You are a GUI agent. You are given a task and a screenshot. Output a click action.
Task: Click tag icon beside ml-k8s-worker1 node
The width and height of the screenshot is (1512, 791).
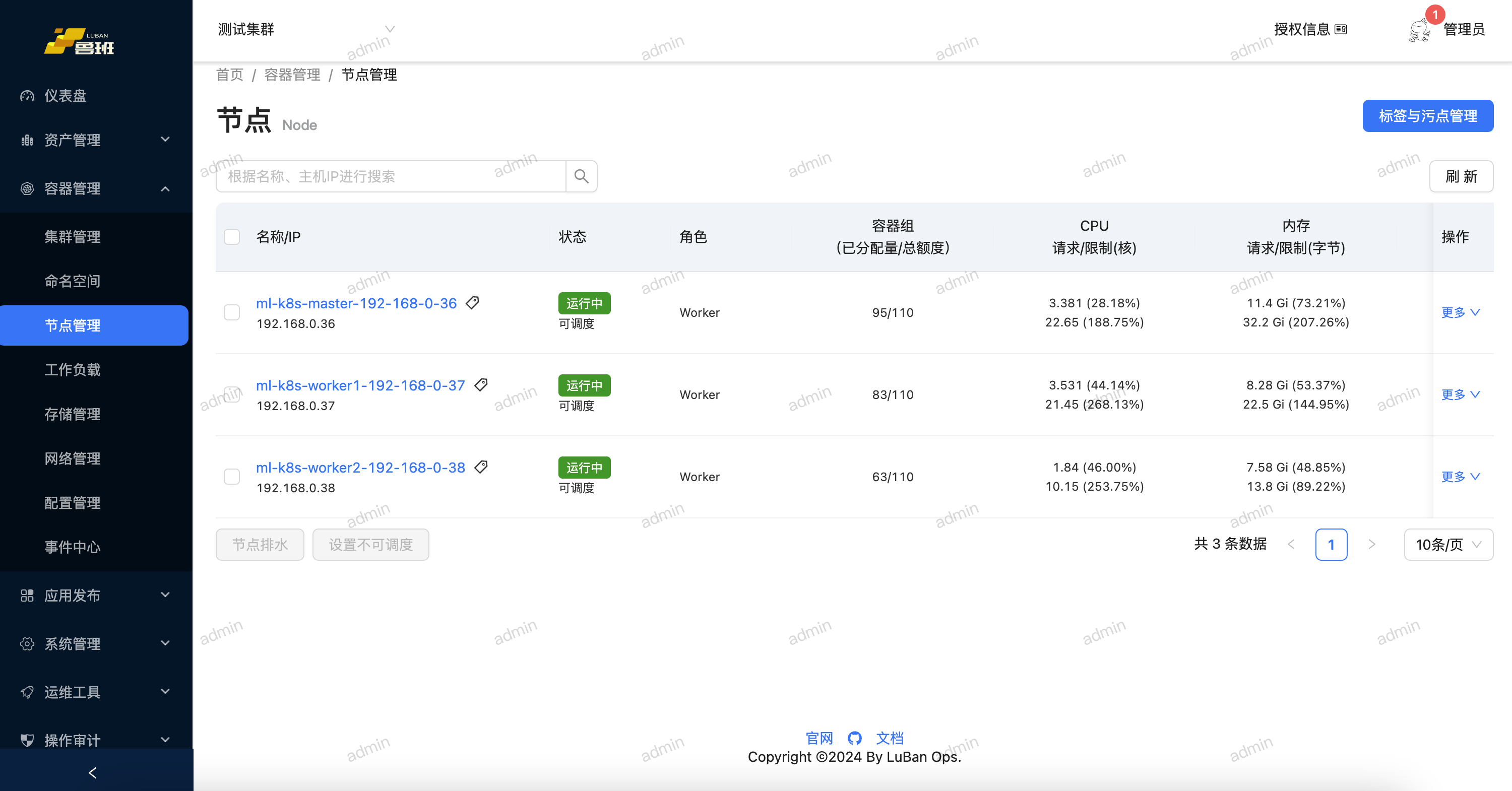(481, 385)
